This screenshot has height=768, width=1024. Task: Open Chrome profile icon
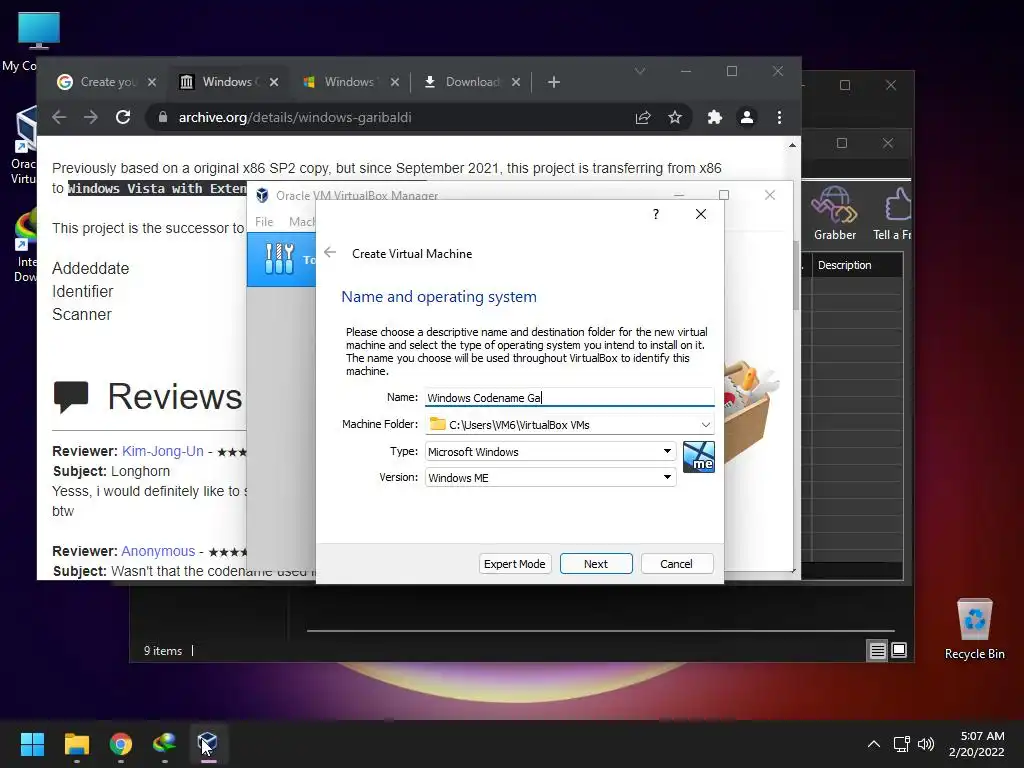click(746, 117)
